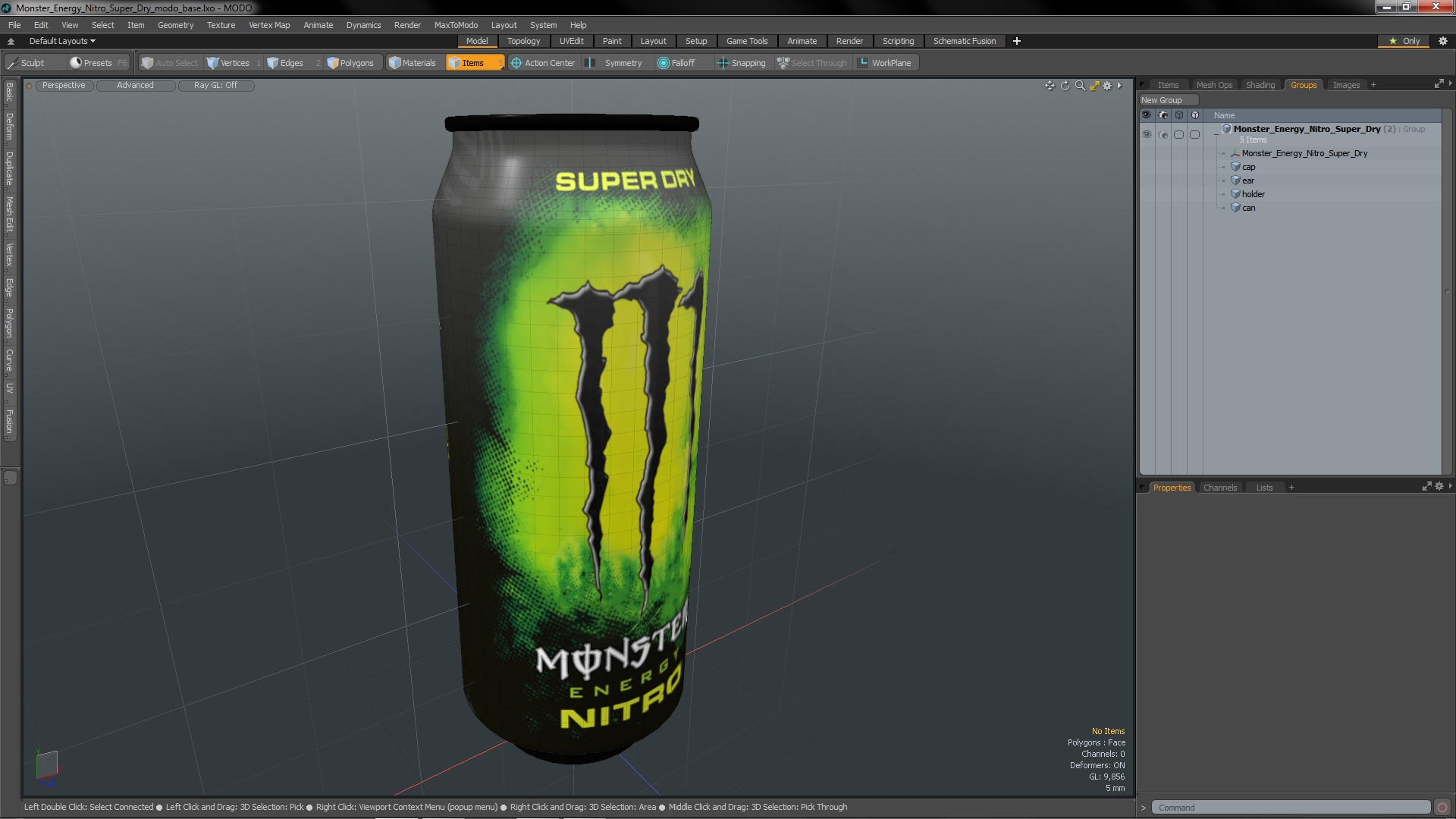Switch to the Mesh Ops tab
This screenshot has width=1456, height=819.
click(x=1214, y=85)
